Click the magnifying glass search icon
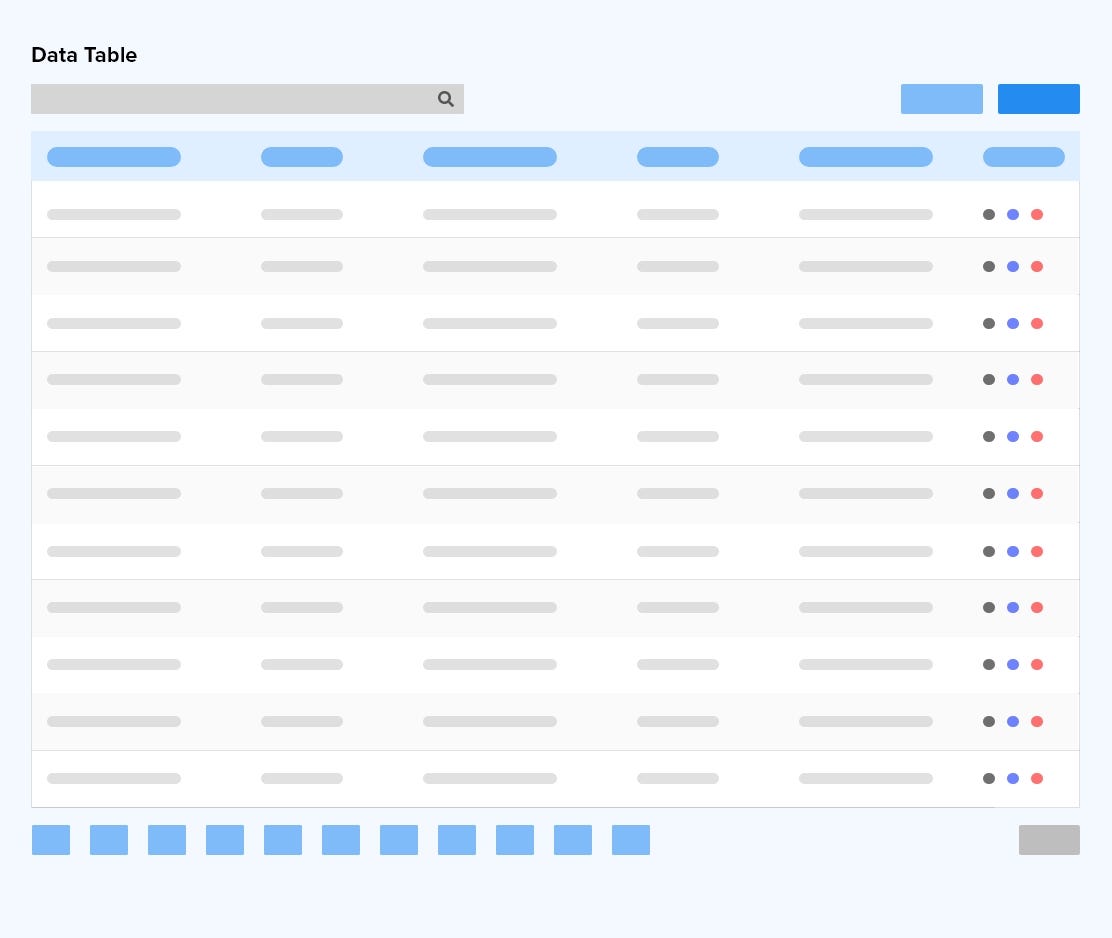 click(x=445, y=99)
